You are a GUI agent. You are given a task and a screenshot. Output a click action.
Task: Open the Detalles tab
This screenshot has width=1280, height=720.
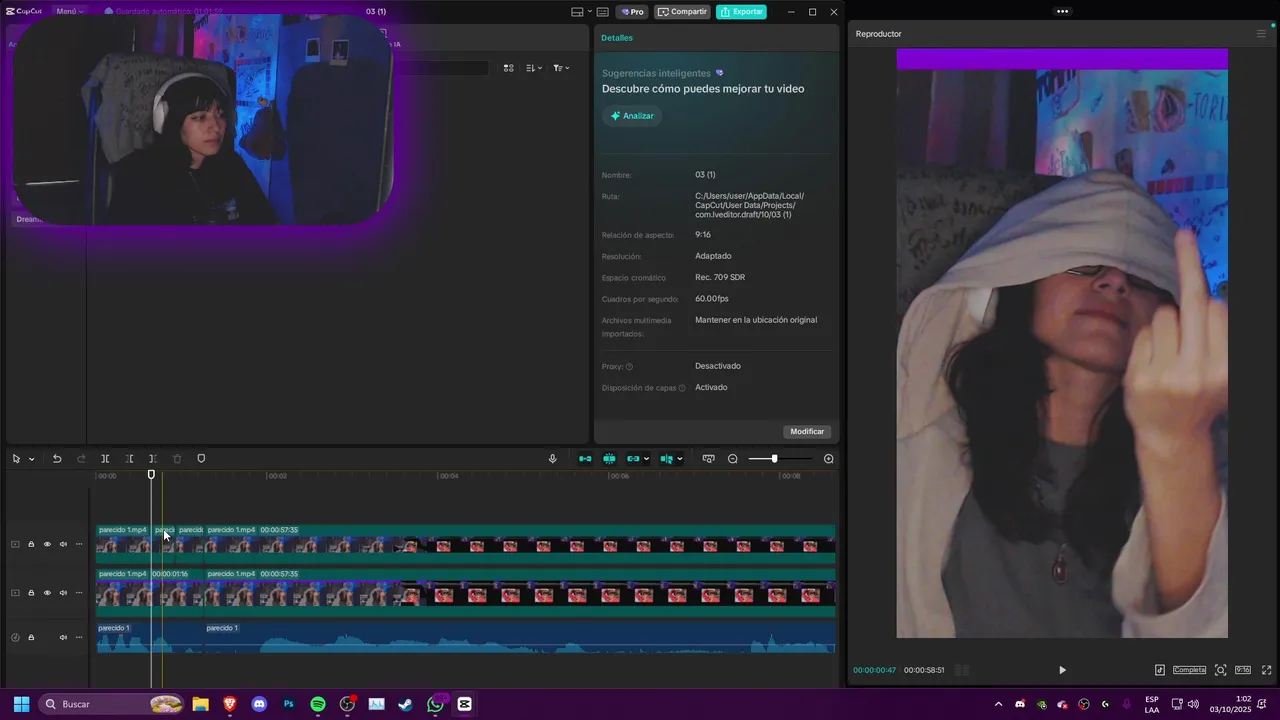[617, 38]
